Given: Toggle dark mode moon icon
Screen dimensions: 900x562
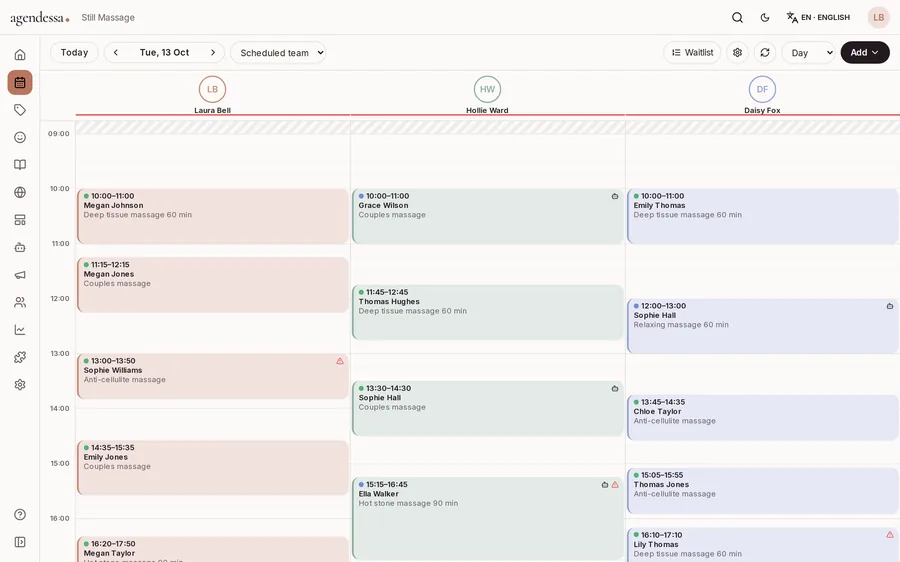Looking at the screenshot, I should pos(765,18).
